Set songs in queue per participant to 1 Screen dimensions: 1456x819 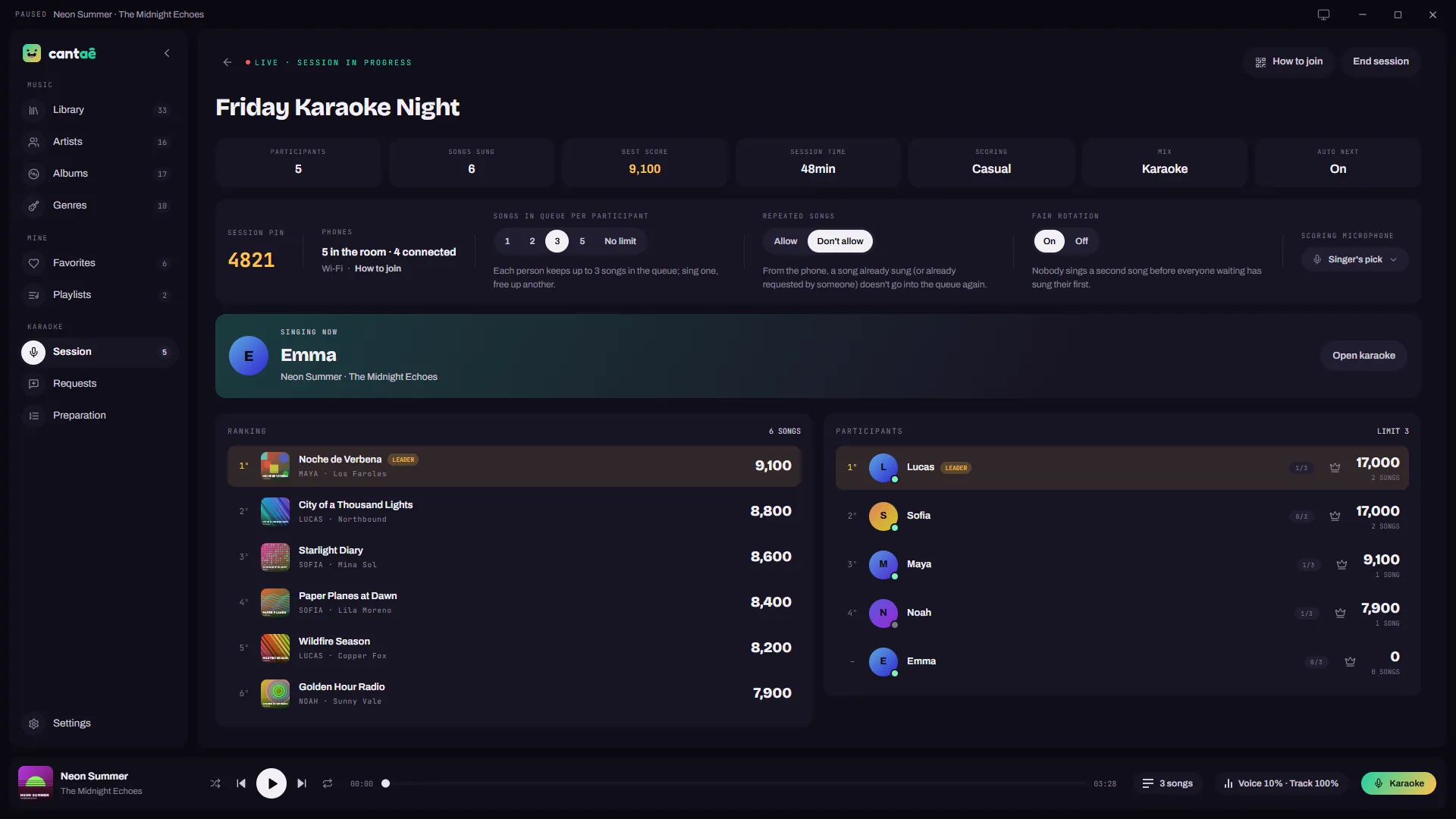[507, 241]
